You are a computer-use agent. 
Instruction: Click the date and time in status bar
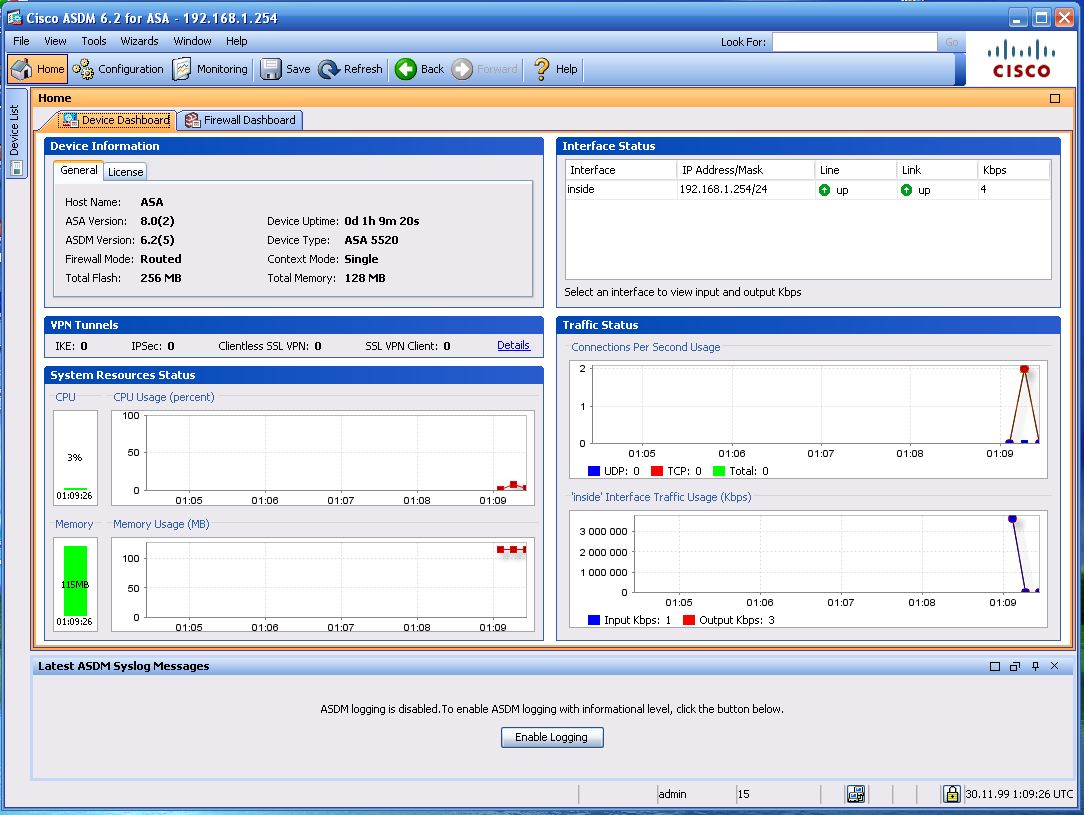tap(1019, 794)
